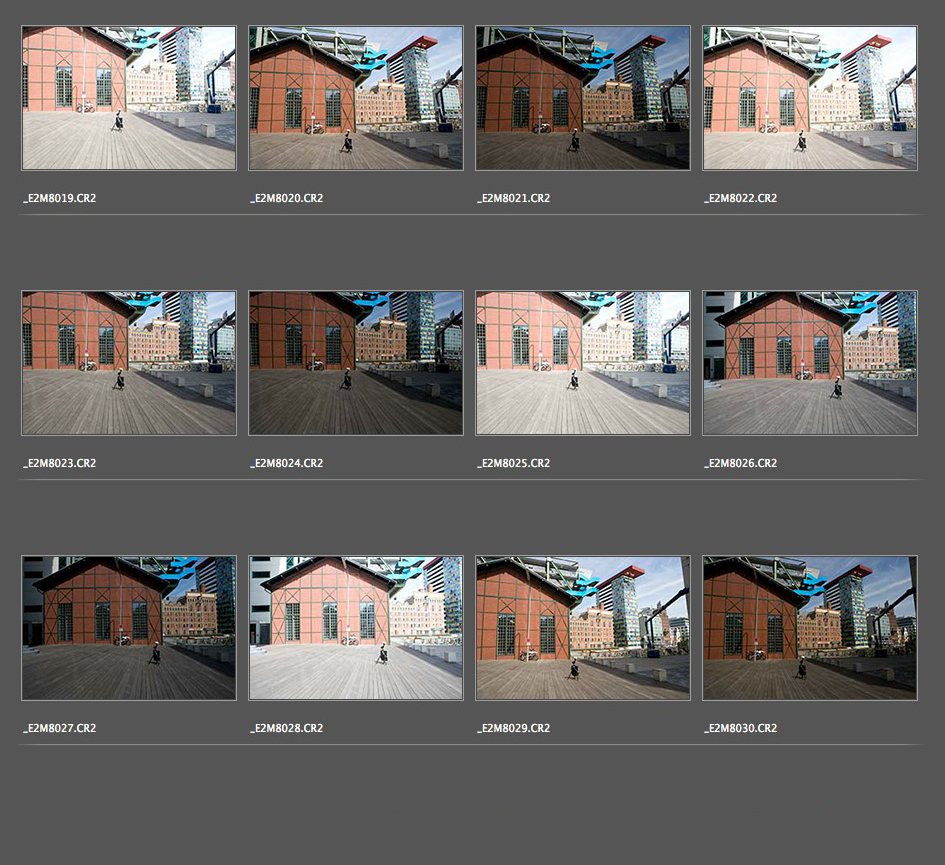Viewport: 945px width, 865px height.
Task: Click the _E2M8021.CR2 image thumbnail
Action: click(x=583, y=98)
